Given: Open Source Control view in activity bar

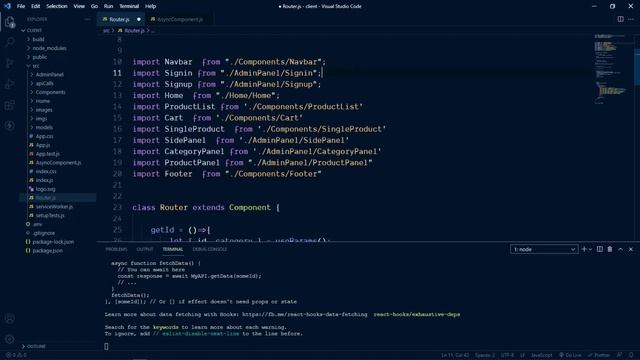Looking at the screenshot, I should click(x=9, y=63).
